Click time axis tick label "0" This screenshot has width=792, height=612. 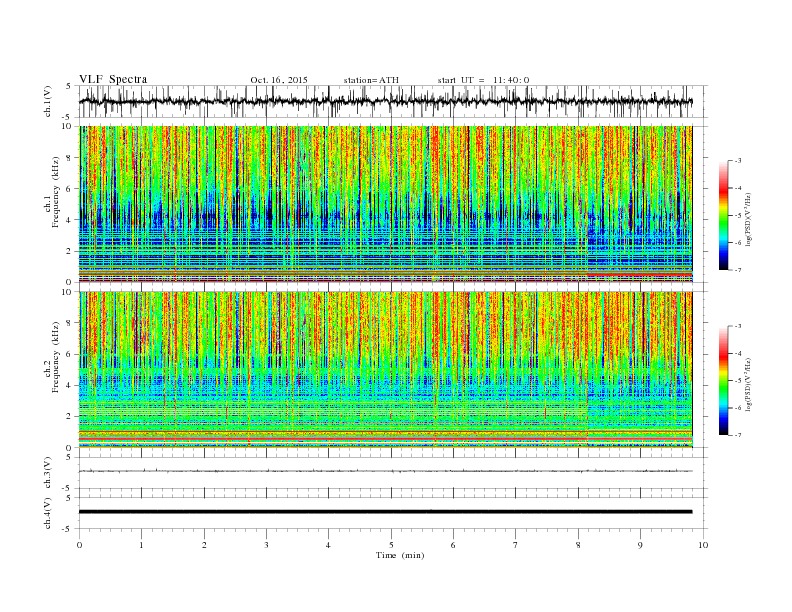[79, 545]
